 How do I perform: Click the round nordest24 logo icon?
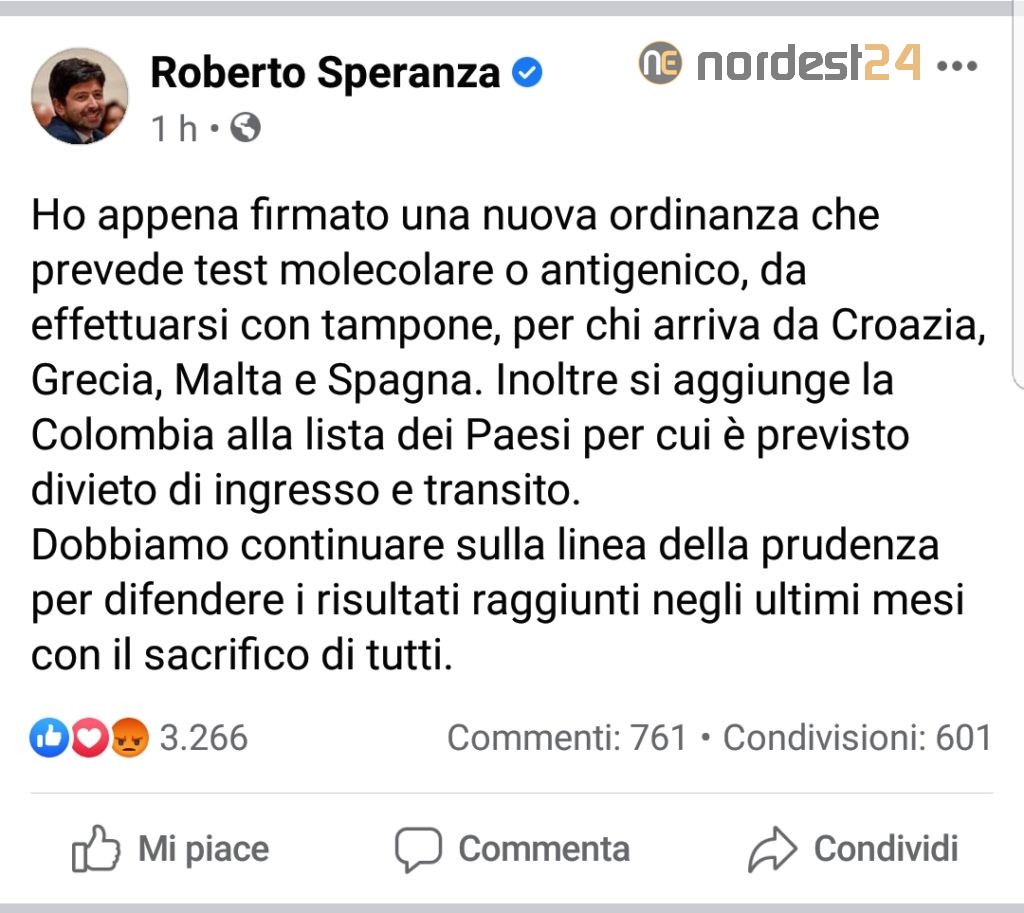660,63
